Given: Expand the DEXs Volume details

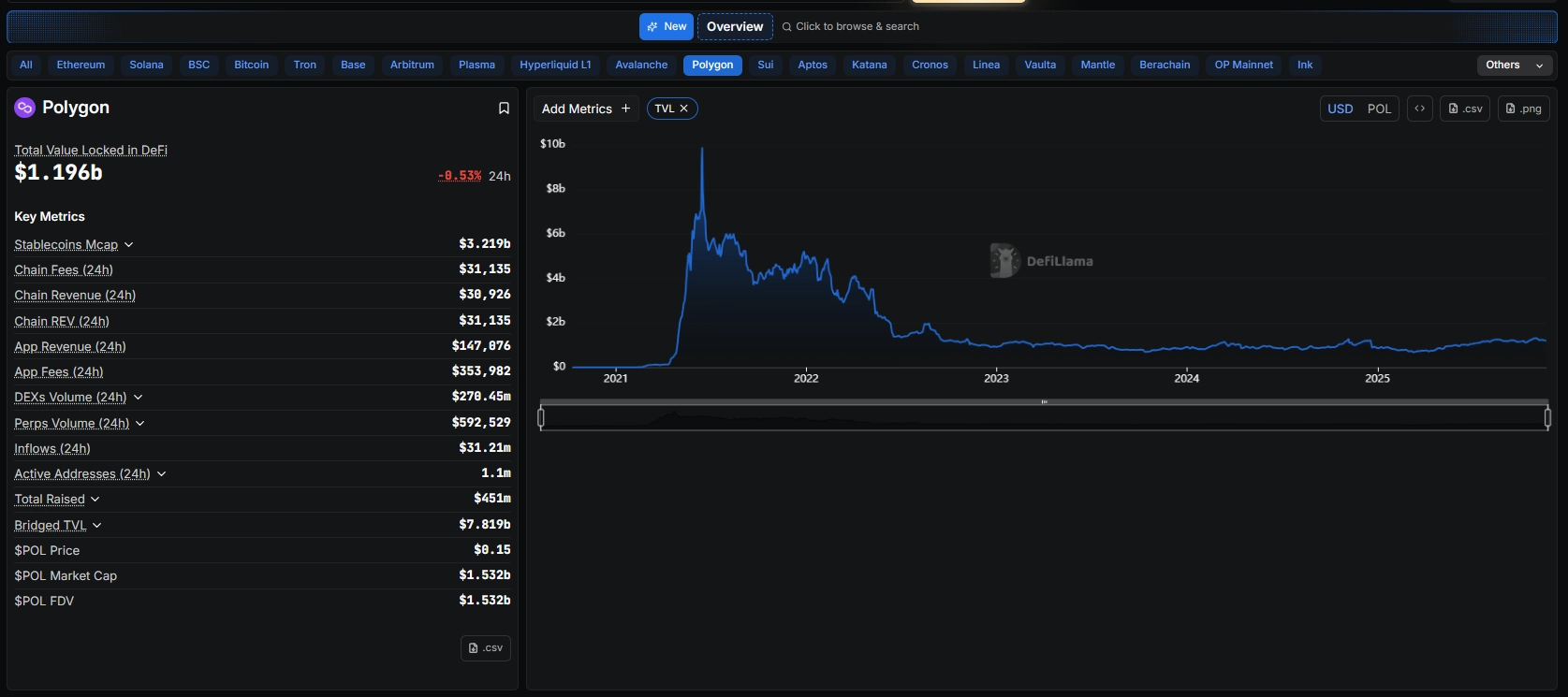Looking at the screenshot, I should click(x=138, y=398).
